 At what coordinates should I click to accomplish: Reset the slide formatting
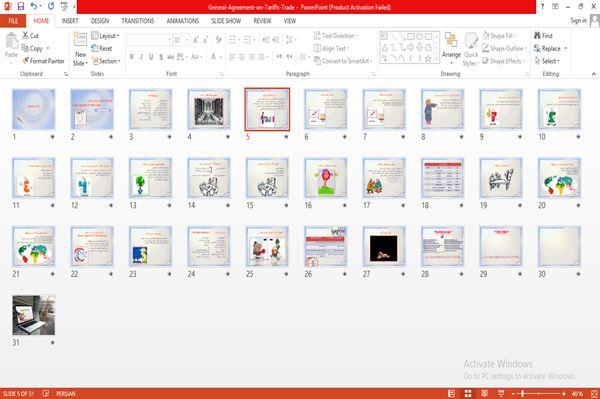click(102, 48)
